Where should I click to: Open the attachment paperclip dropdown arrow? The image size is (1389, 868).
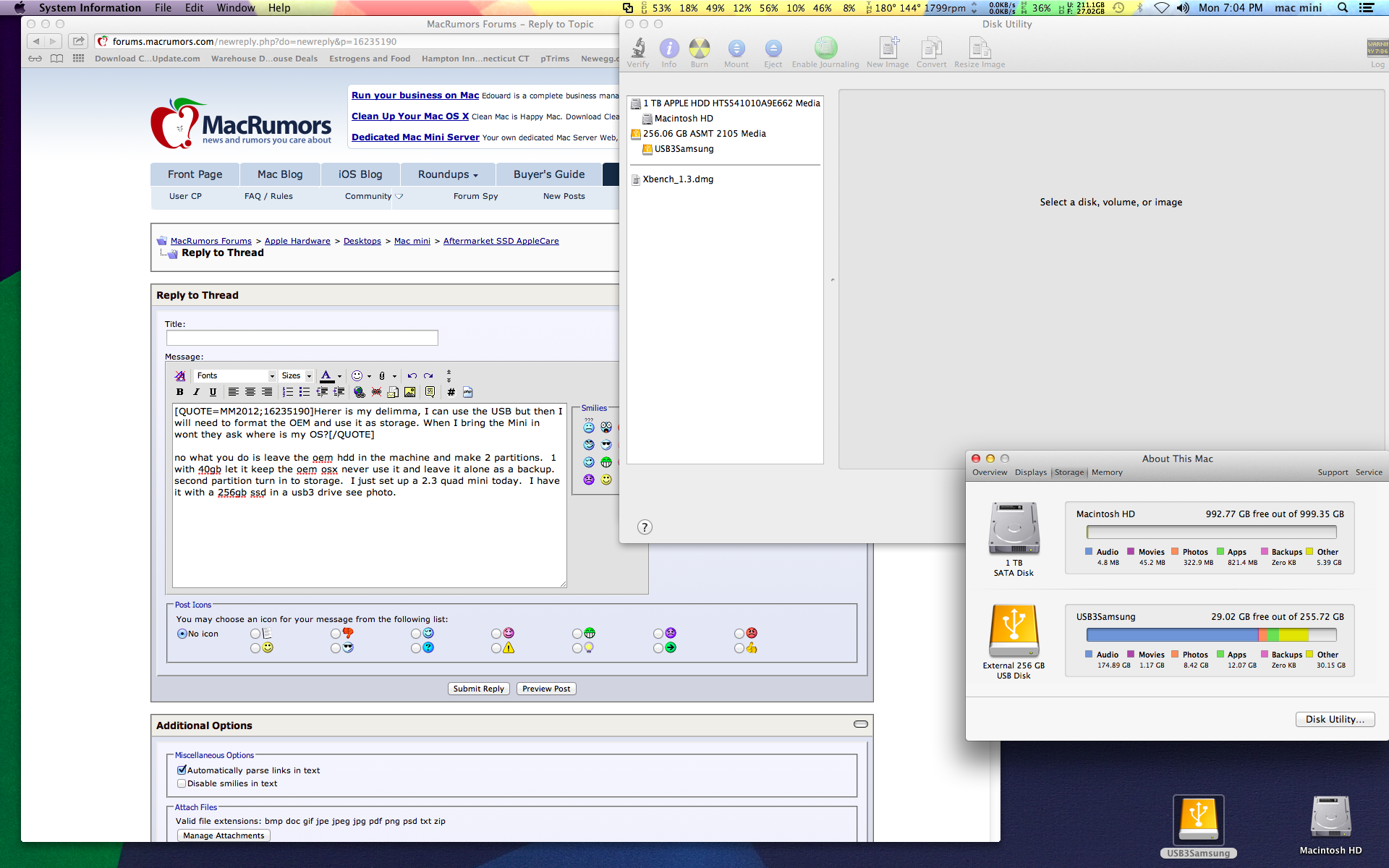point(394,376)
